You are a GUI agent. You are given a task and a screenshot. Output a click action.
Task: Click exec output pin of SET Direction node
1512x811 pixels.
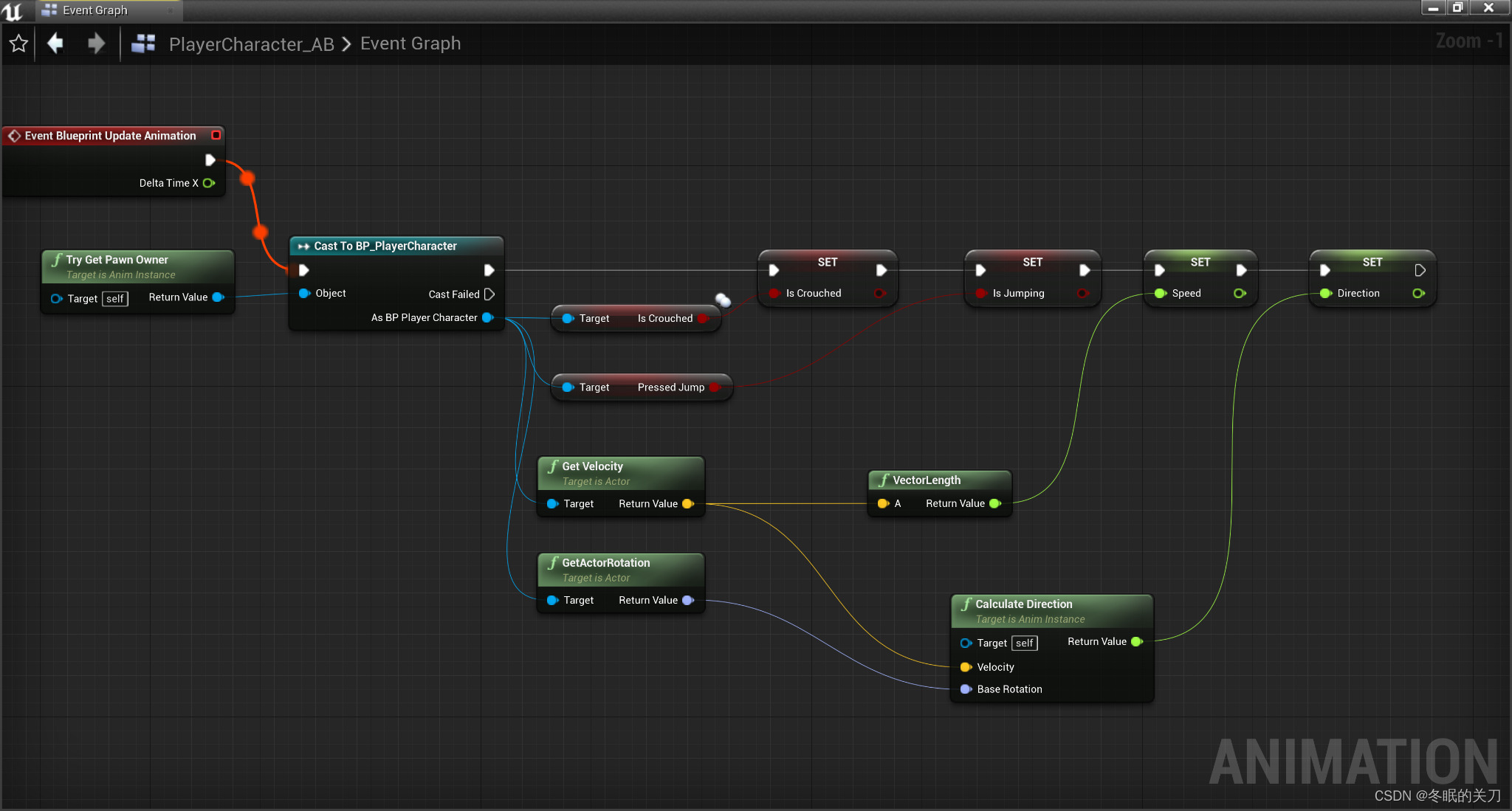click(1420, 270)
